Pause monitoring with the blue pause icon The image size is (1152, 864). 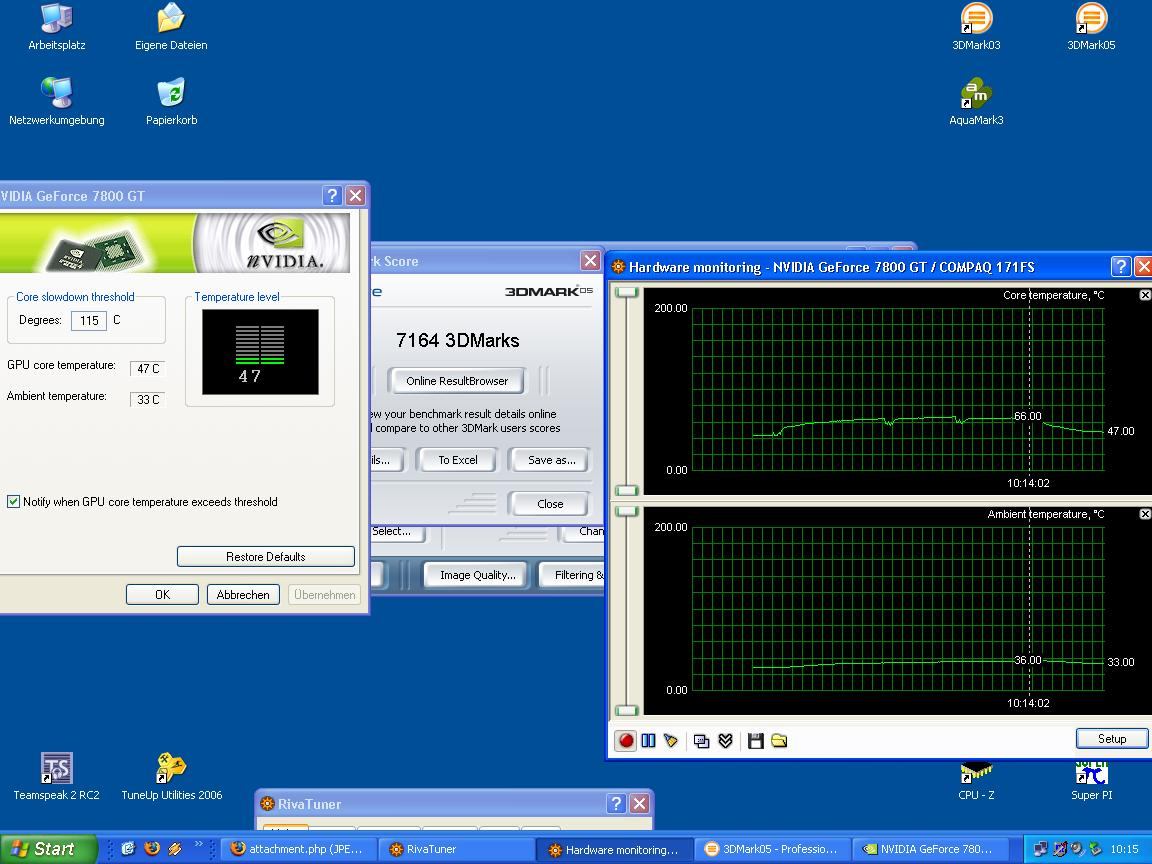coord(648,741)
